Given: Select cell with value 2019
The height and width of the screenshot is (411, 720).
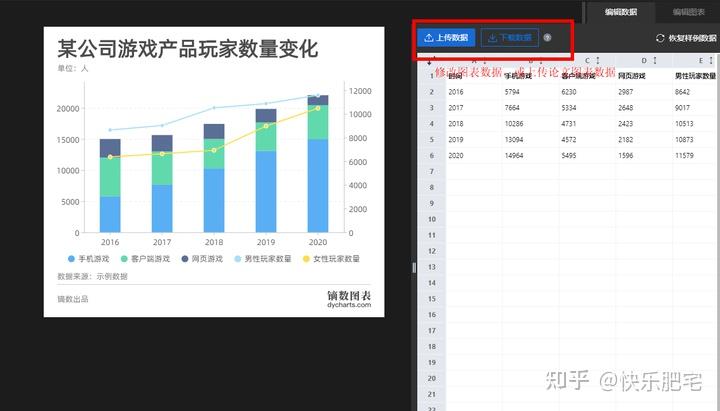Looking at the screenshot, I should coord(473,140).
